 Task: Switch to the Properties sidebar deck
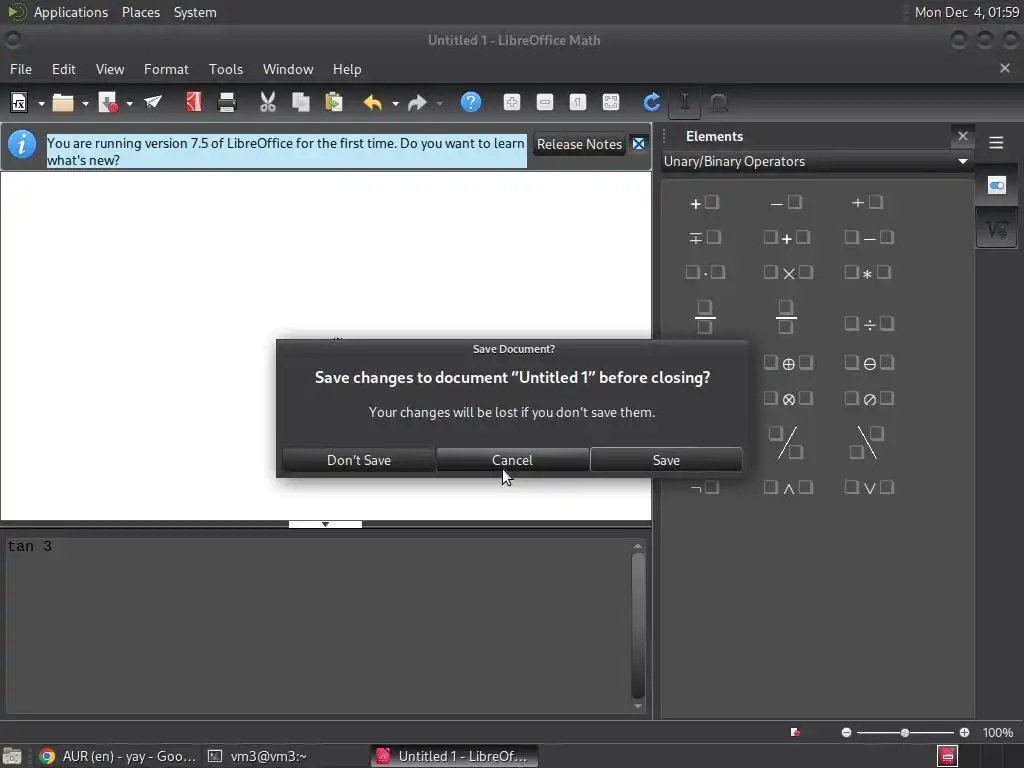(x=997, y=185)
